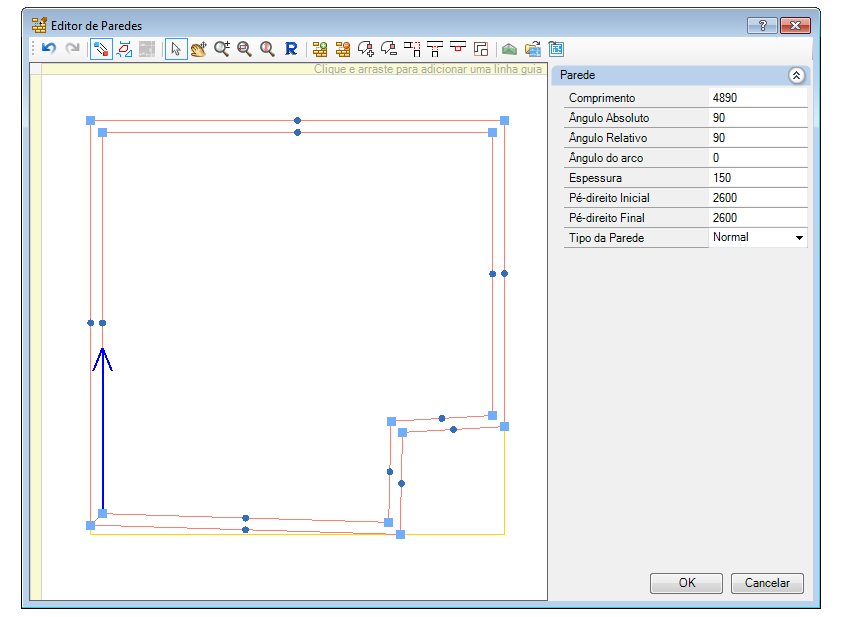
Task: Edit the Pé-direito Inicial value
Action: coord(758,198)
